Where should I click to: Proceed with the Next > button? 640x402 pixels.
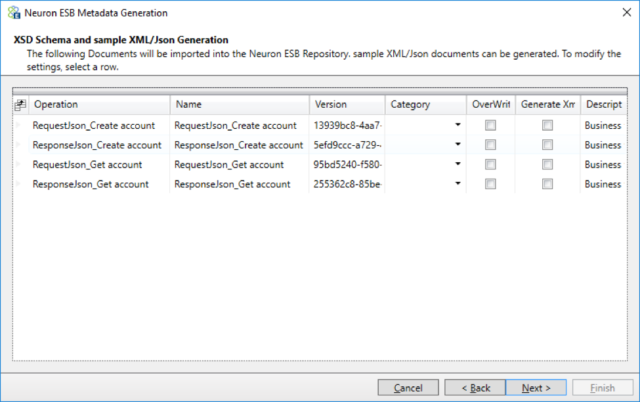tap(536, 388)
